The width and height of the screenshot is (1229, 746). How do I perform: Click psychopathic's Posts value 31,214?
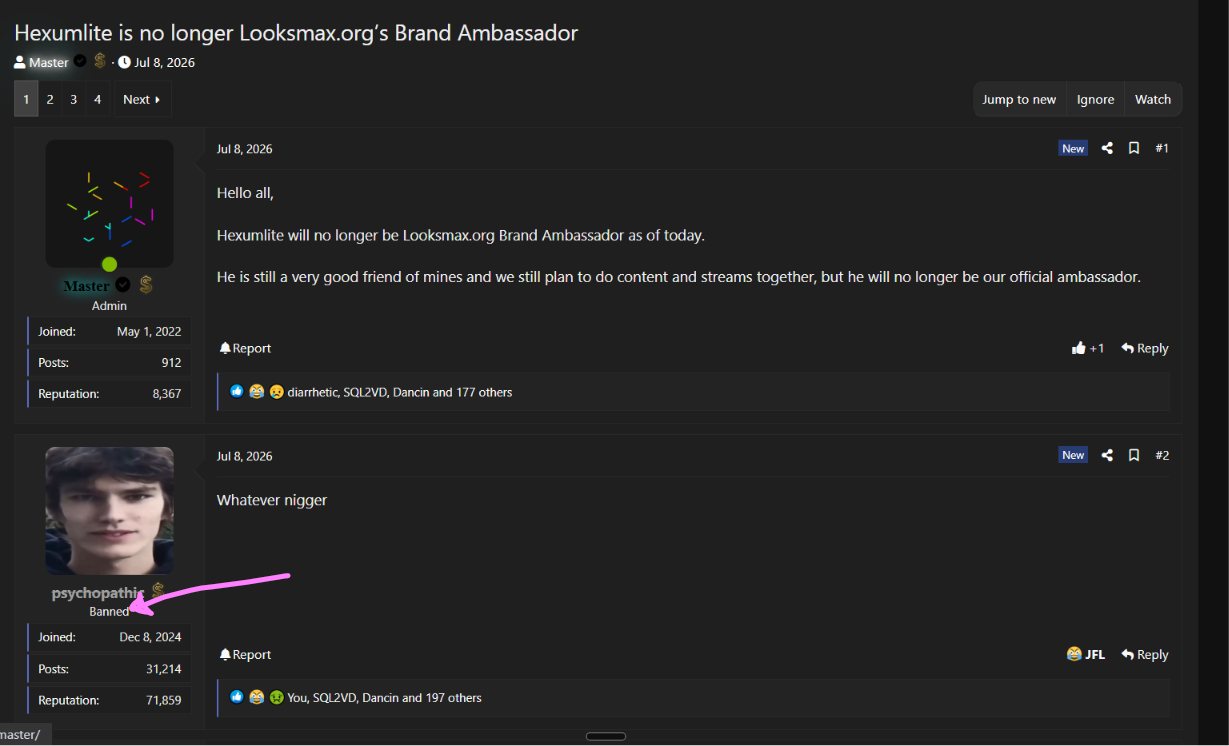[164, 669]
